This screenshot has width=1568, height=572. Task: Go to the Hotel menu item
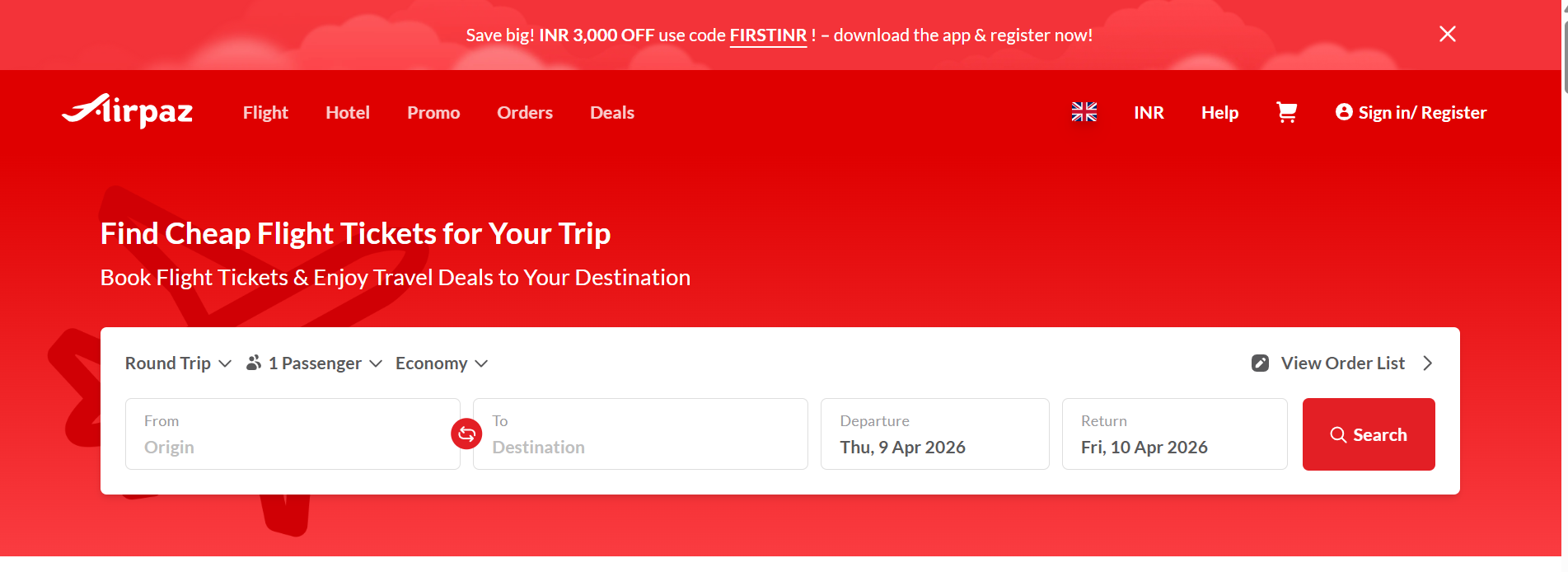click(x=347, y=113)
